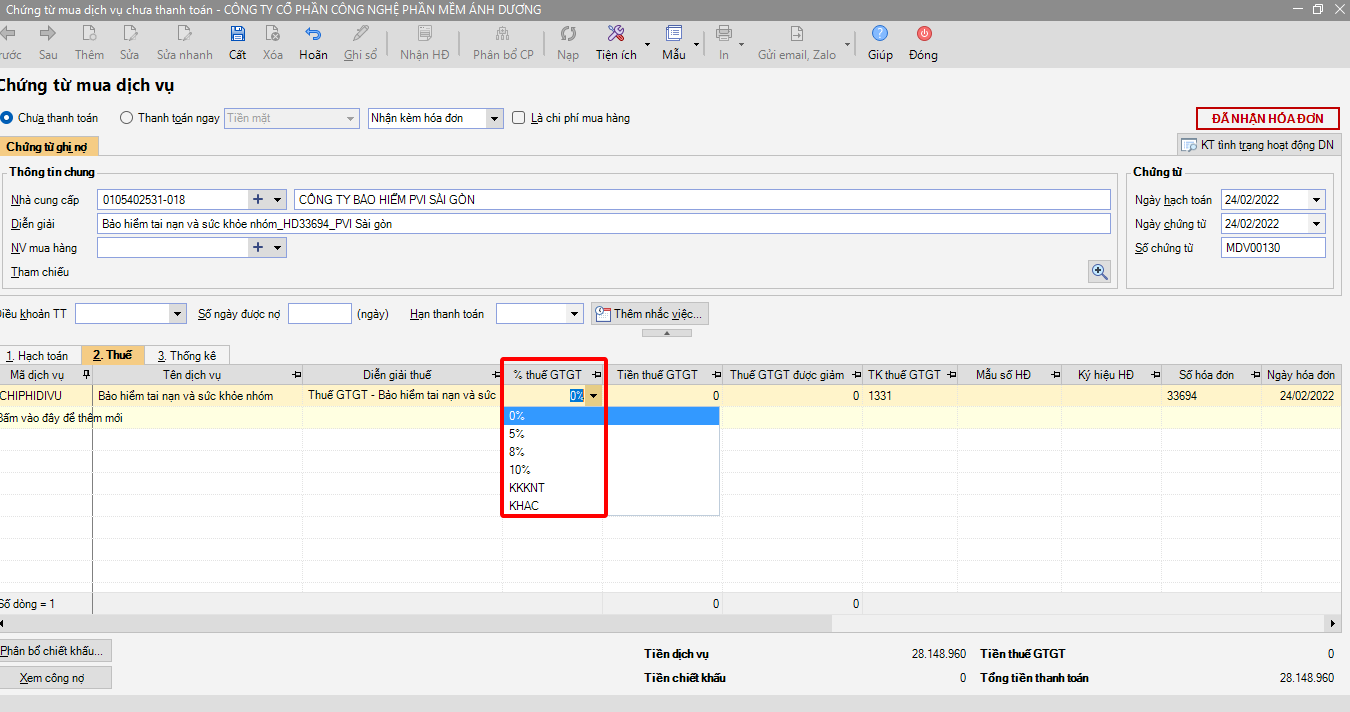Click the magnifier icon for Tham chiếu
The image size is (1350, 712).
click(x=1100, y=272)
